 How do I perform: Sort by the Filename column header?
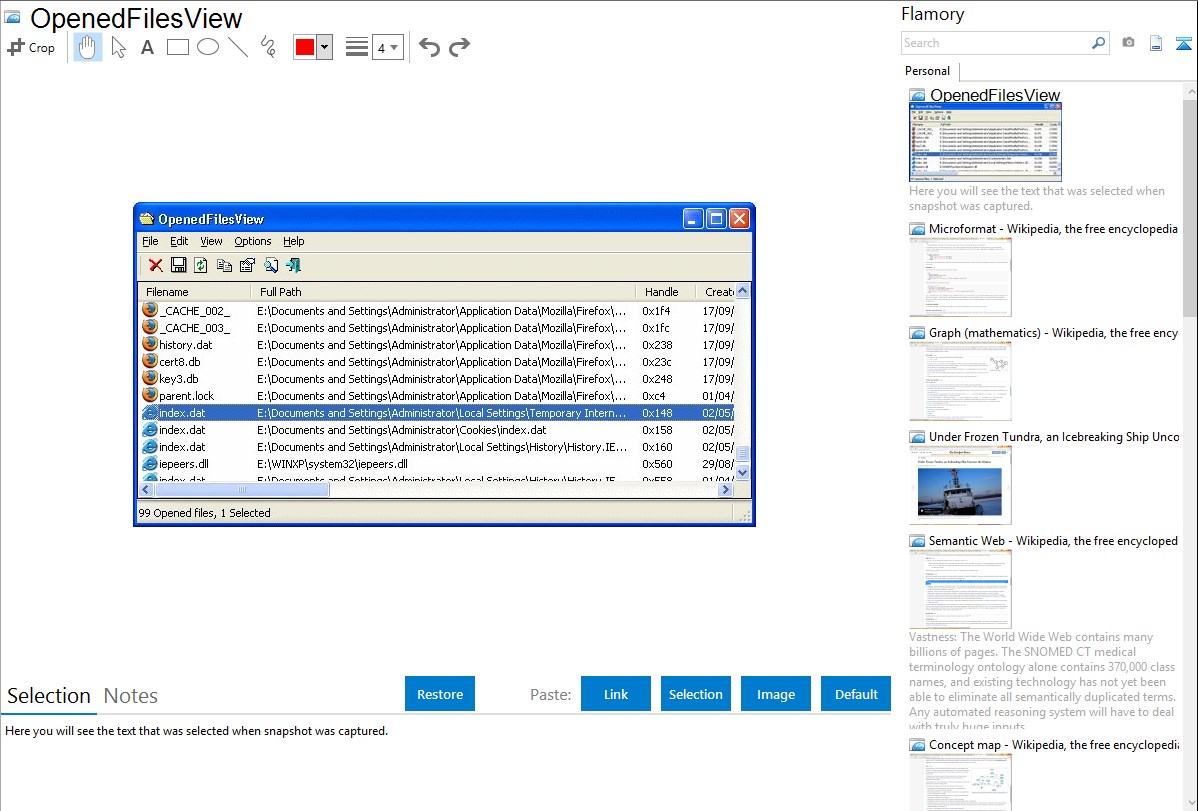[x=195, y=292]
